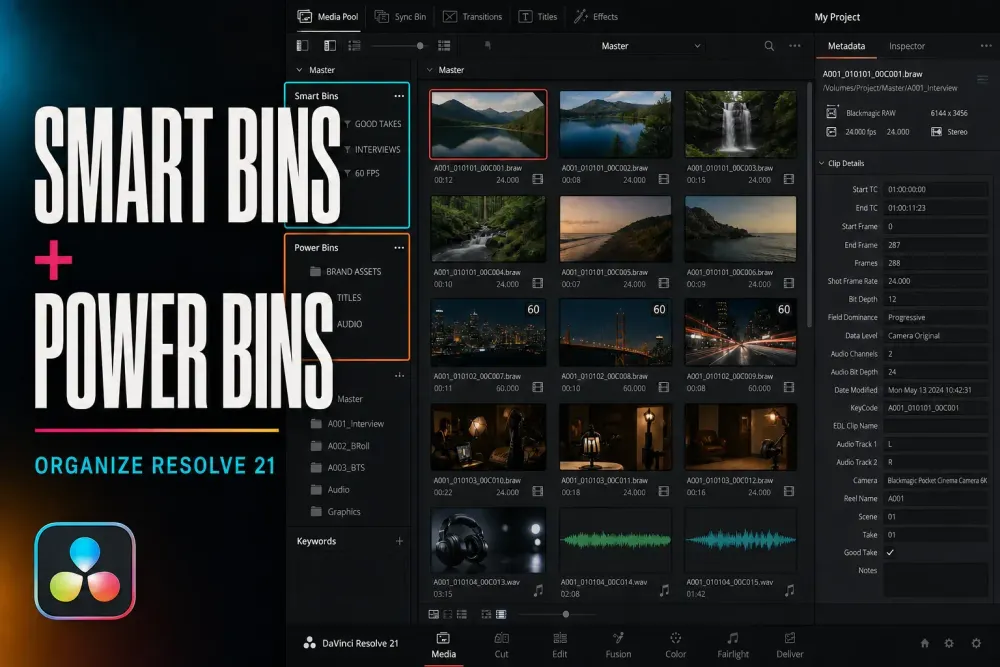Open the Effects tab

click(596, 17)
